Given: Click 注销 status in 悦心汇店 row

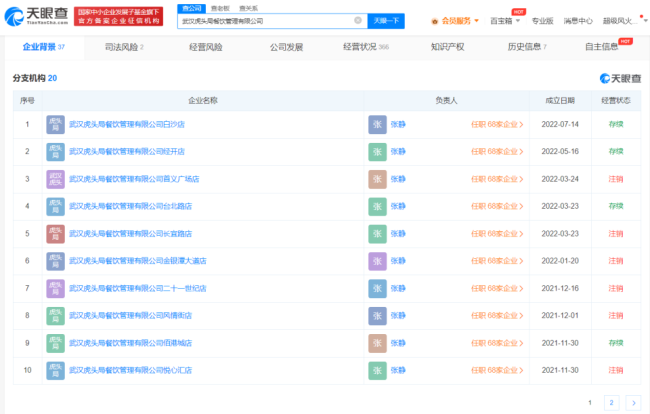Looking at the screenshot, I should [616, 370].
